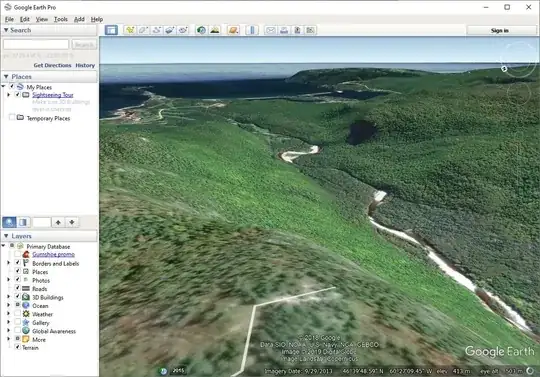This screenshot has width=540, height=377.
Task: Open search History link
Action: click(x=85, y=65)
